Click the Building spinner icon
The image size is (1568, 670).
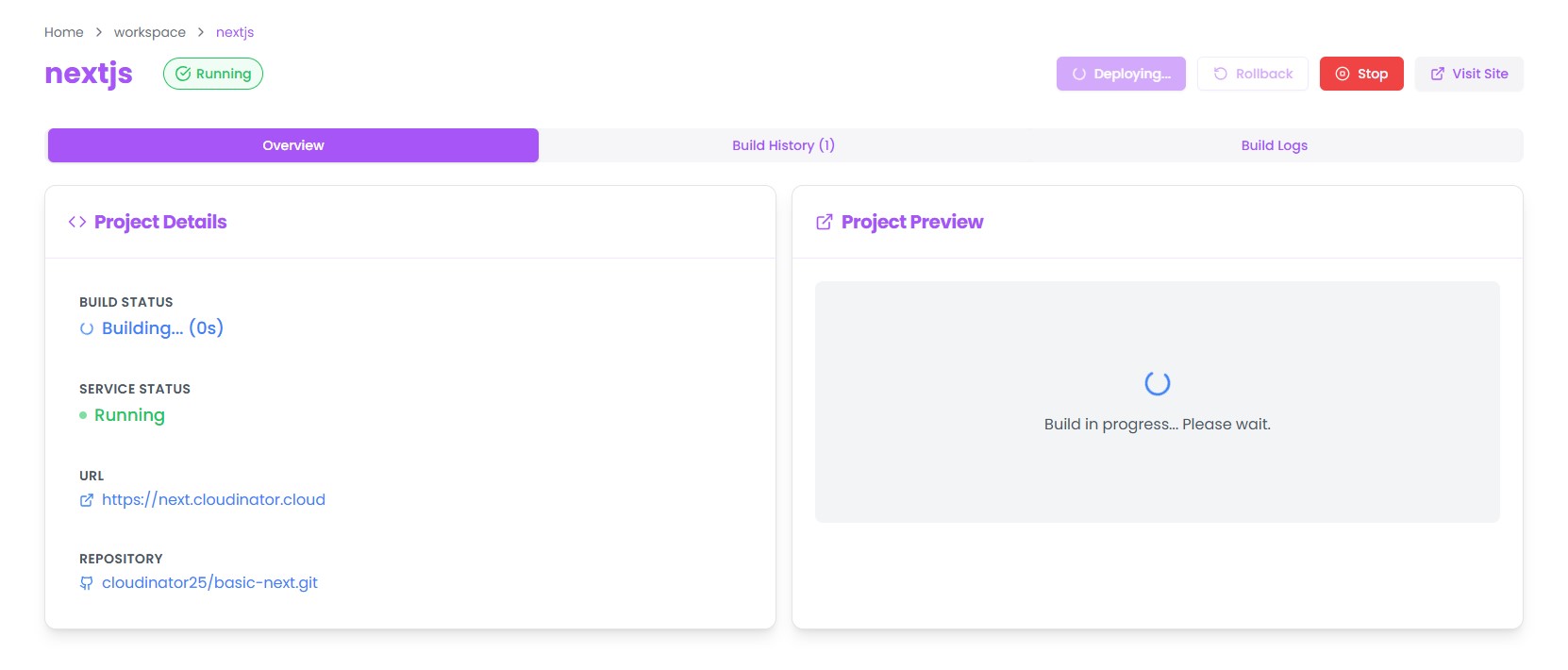pos(87,328)
